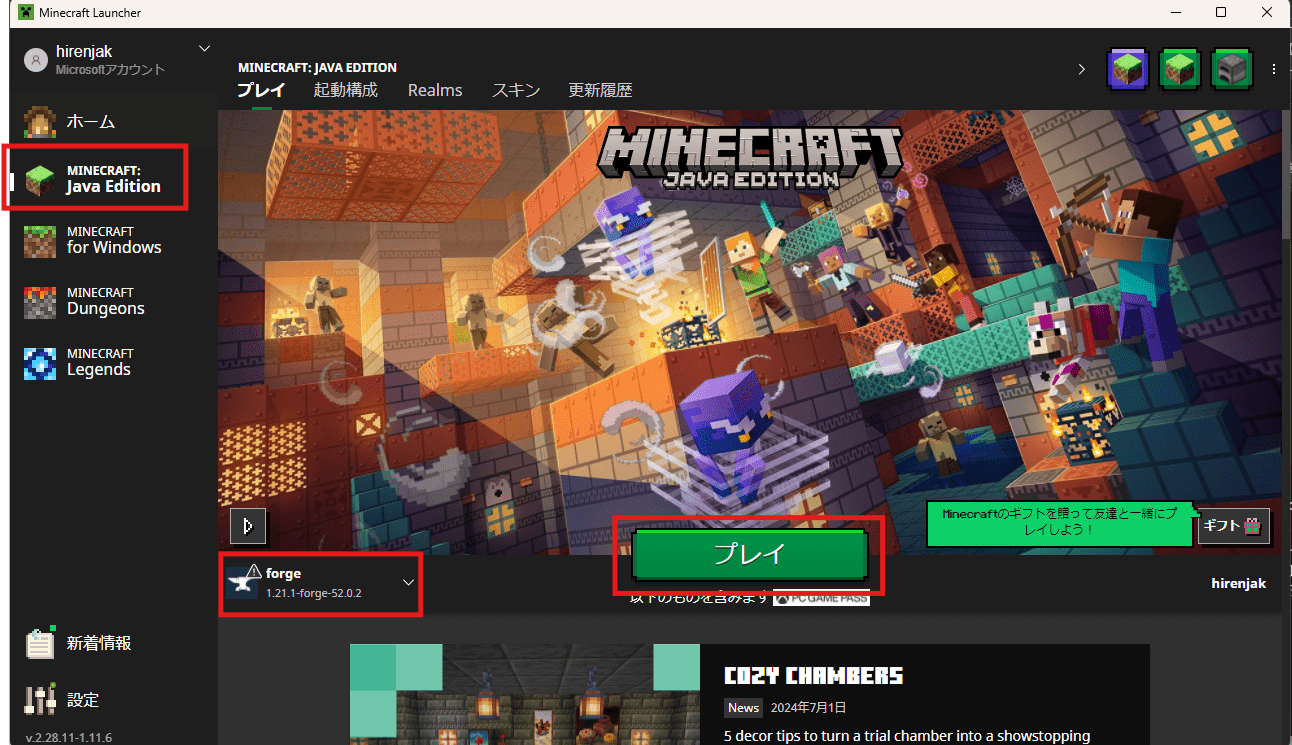Image resolution: width=1292 pixels, height=745 pixels.
Task: Click the play trailer button on banner
Action: click(247, 525)
